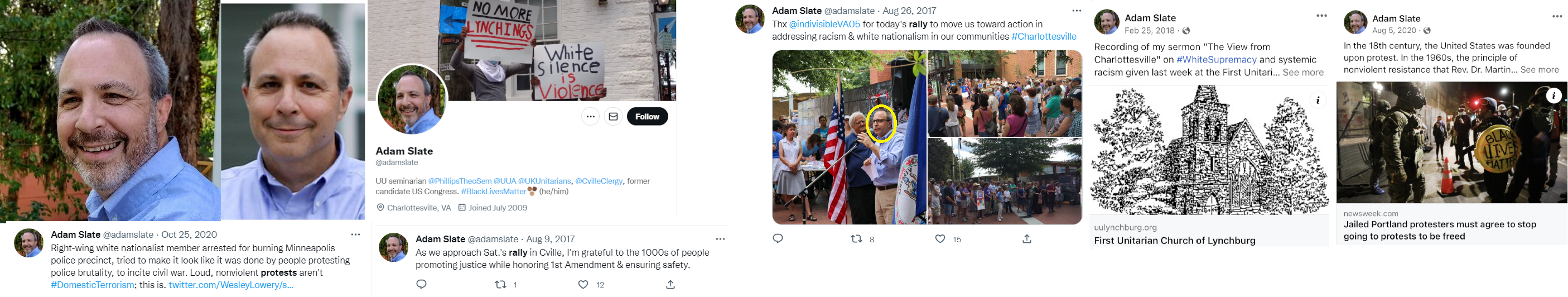Screen dimensions: 1568x297
Task: Open the three-dot more options beside Follow
Action: [x=590, y=116]
